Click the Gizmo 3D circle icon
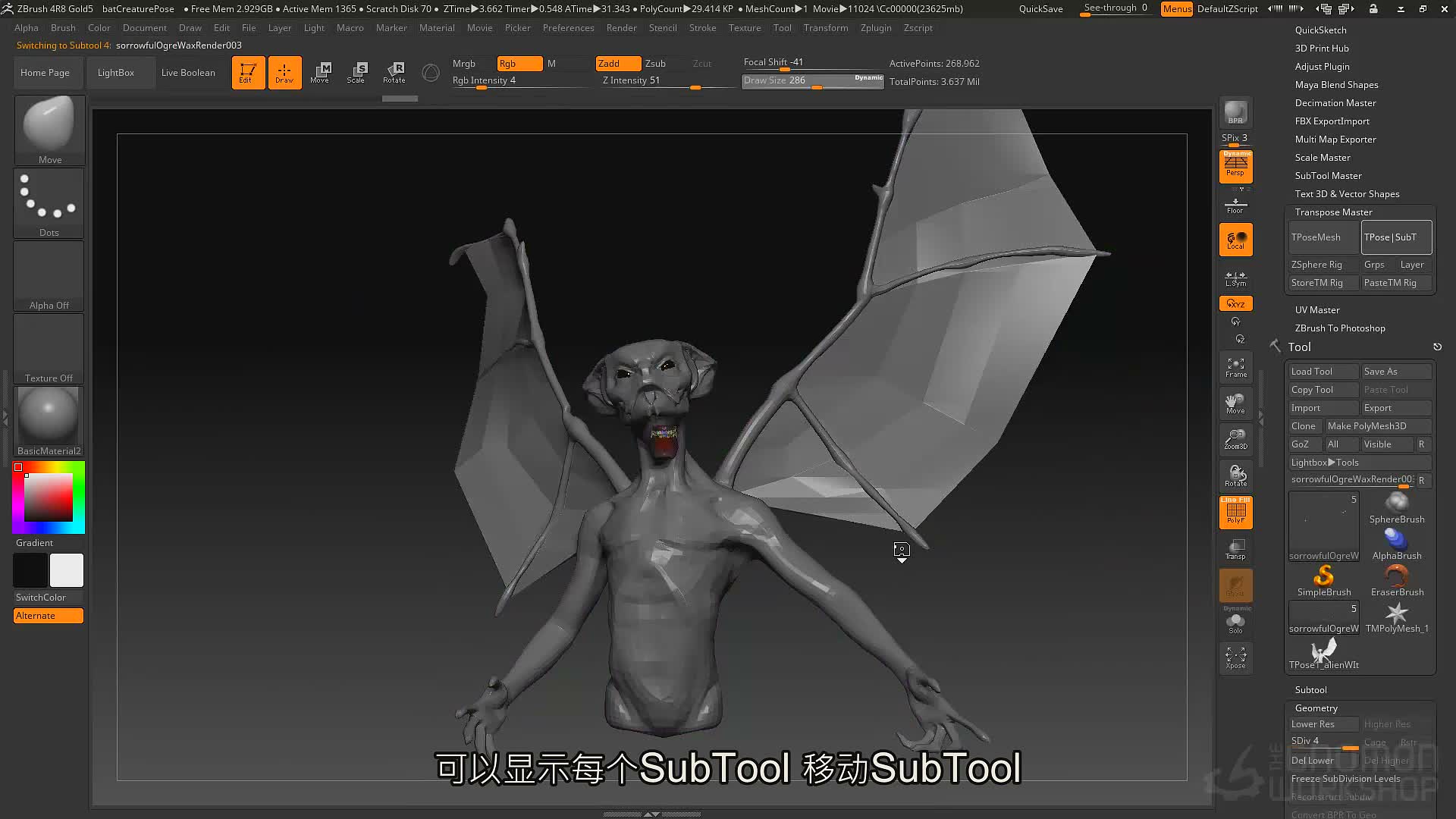 [x=431, y=73]
